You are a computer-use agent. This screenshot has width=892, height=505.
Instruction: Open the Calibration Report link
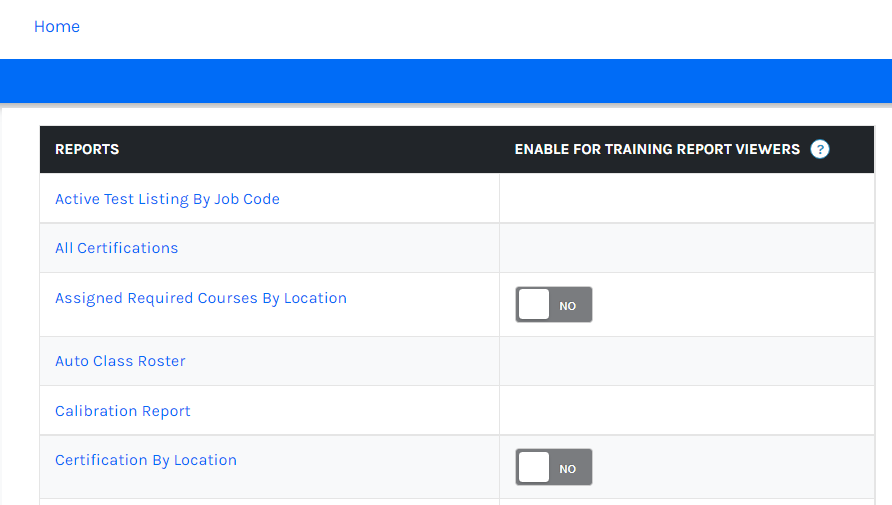[x=123, y=411]
